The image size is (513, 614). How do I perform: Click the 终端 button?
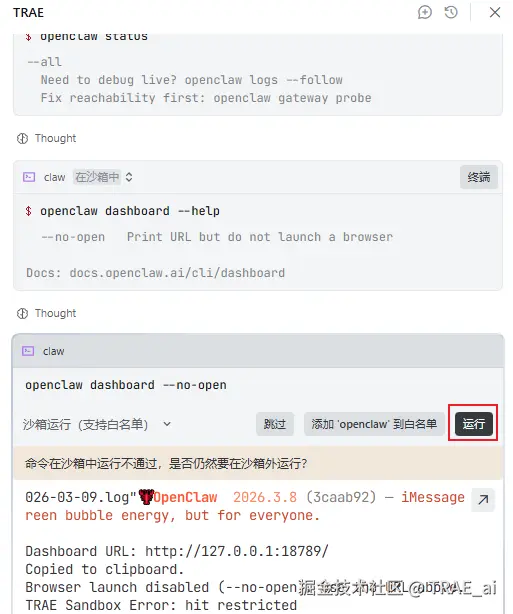pos(479,177)
